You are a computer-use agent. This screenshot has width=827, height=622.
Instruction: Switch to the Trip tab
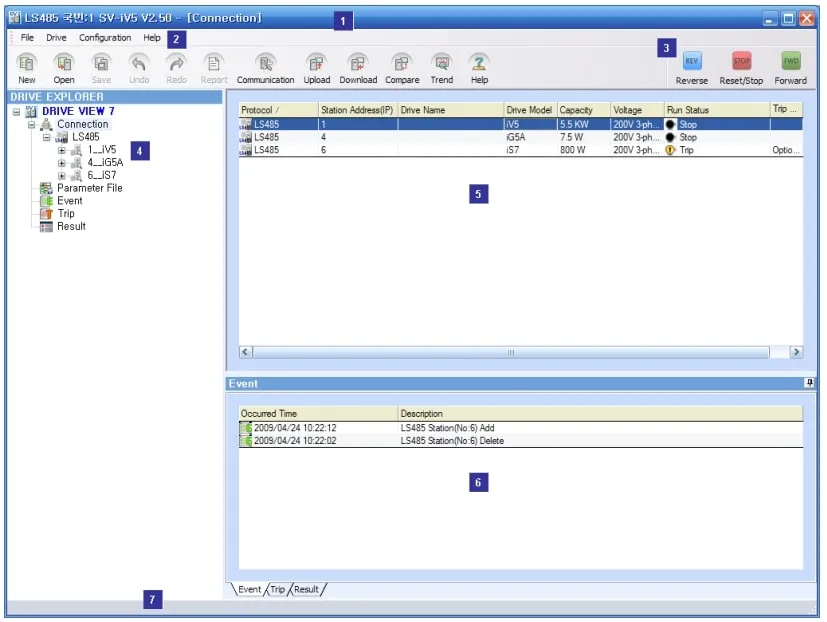point(277,590)
